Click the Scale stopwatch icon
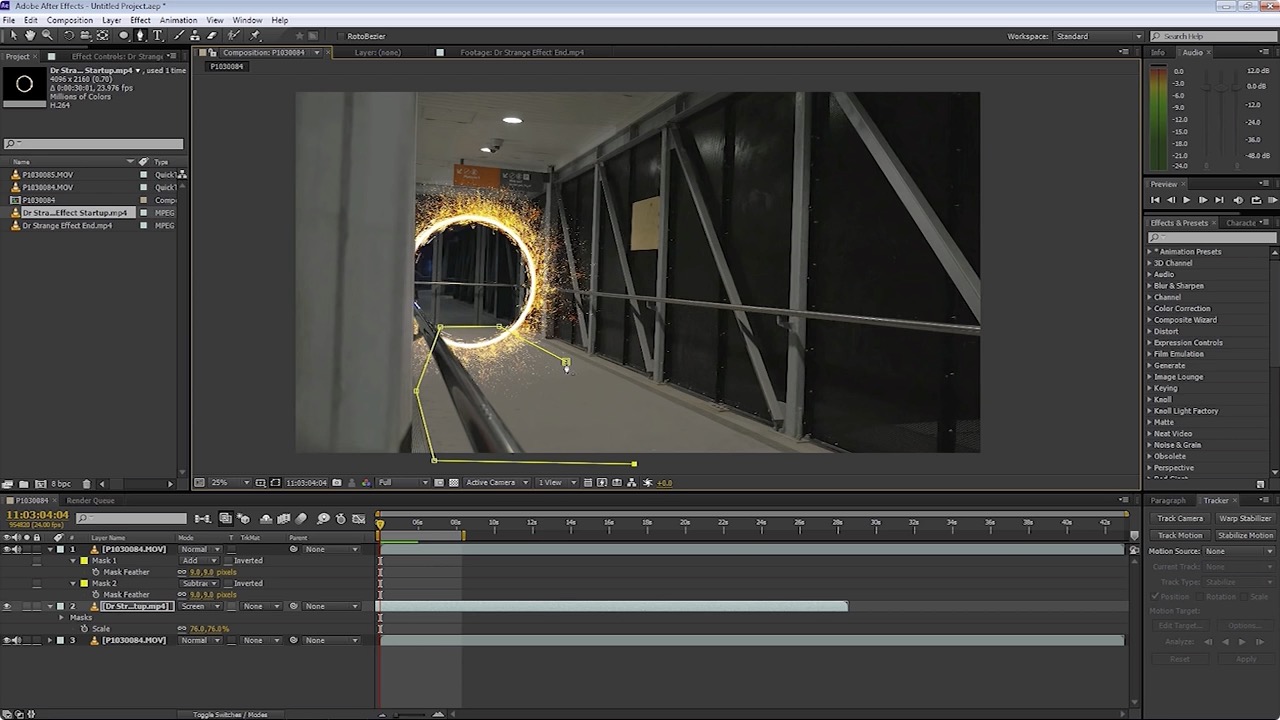1280x720 pixels. (x=85, y=629)
